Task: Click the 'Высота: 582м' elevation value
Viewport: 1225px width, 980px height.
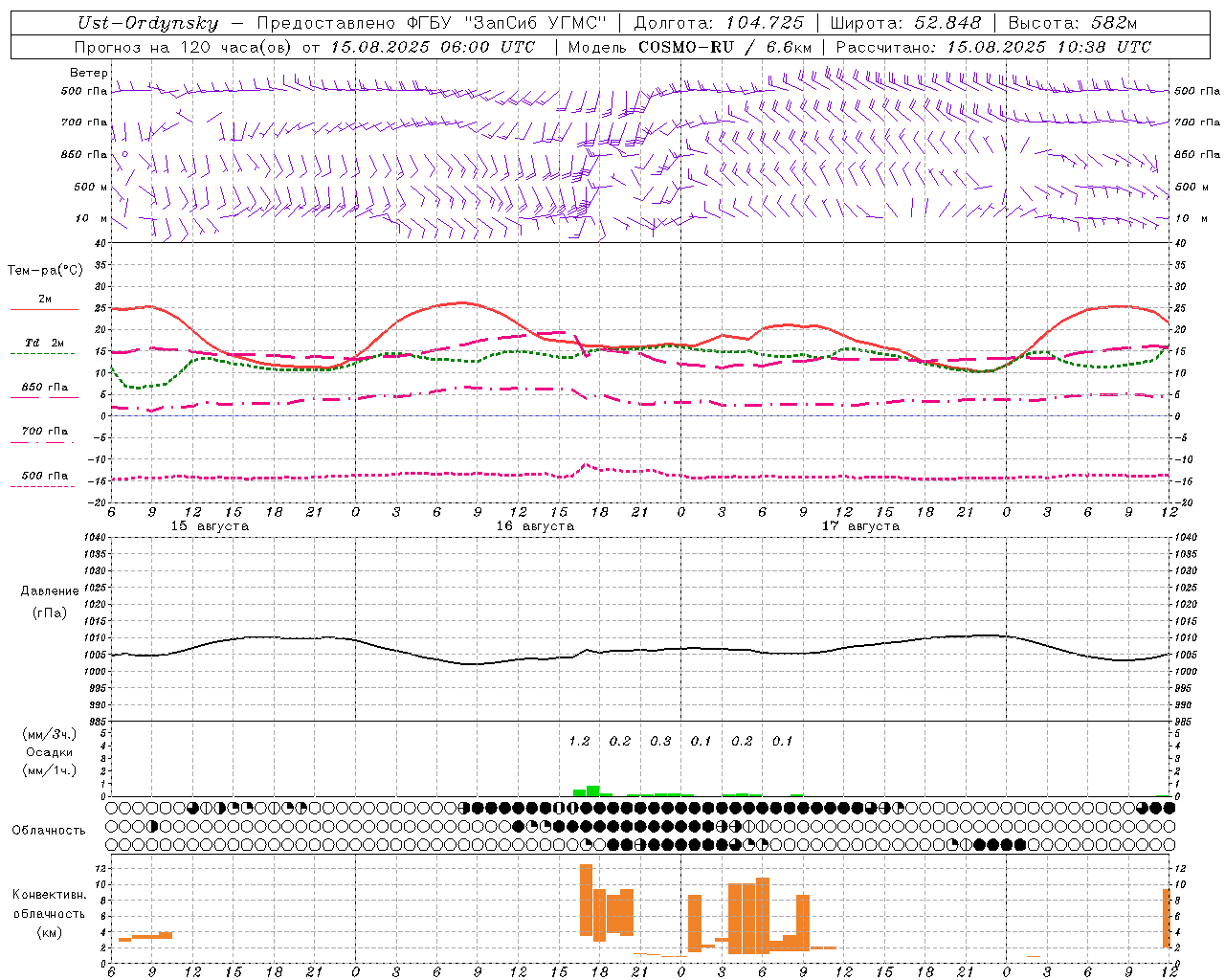Action: coord(1073,23)
